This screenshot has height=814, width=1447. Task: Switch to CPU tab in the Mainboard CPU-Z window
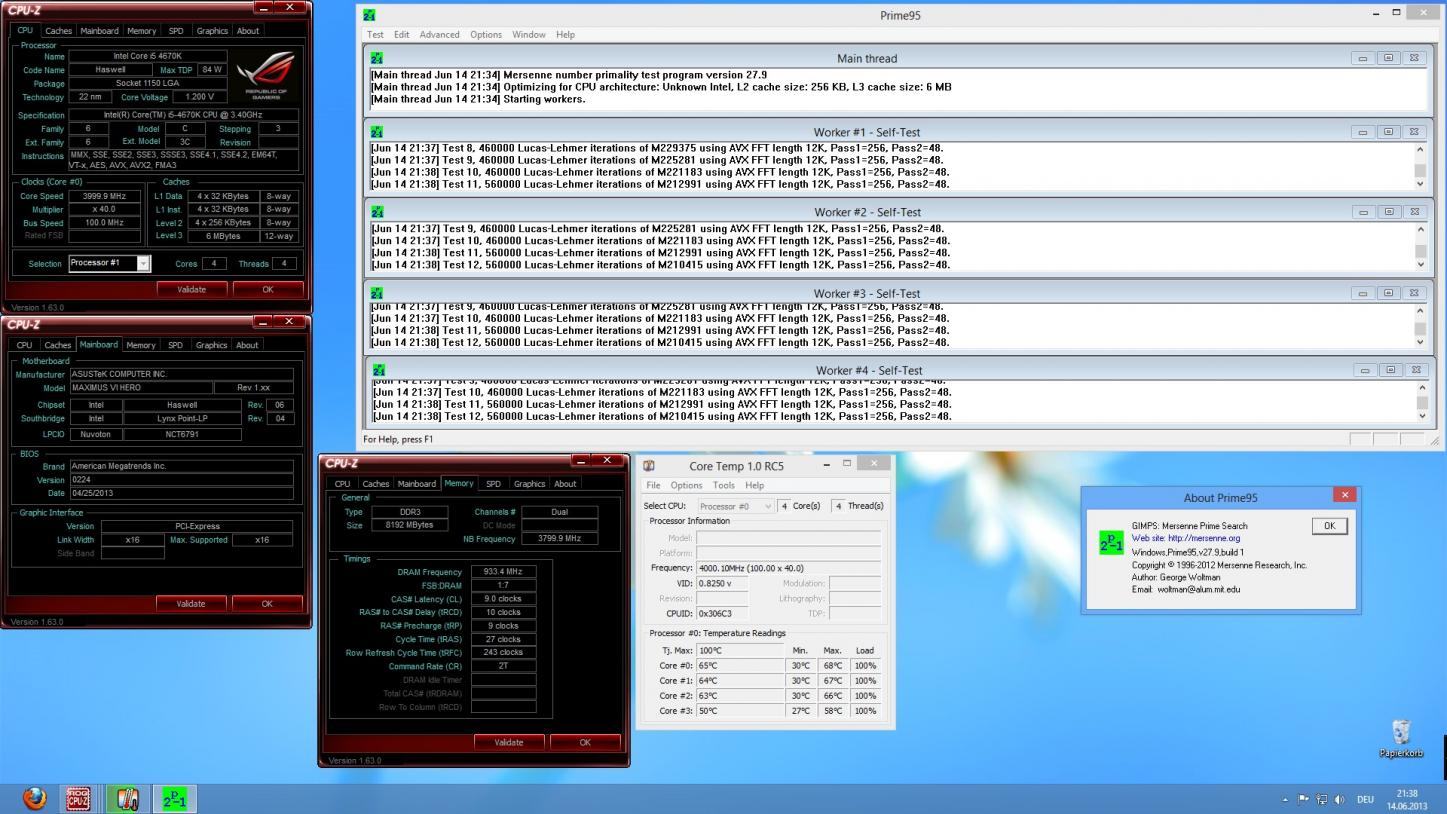pos(24,345)
